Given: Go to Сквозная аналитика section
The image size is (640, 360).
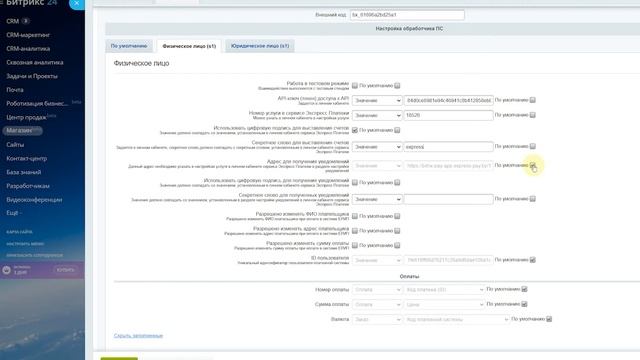Looking at the screenshot, I should pyautogui.click(x=35, y=62).
